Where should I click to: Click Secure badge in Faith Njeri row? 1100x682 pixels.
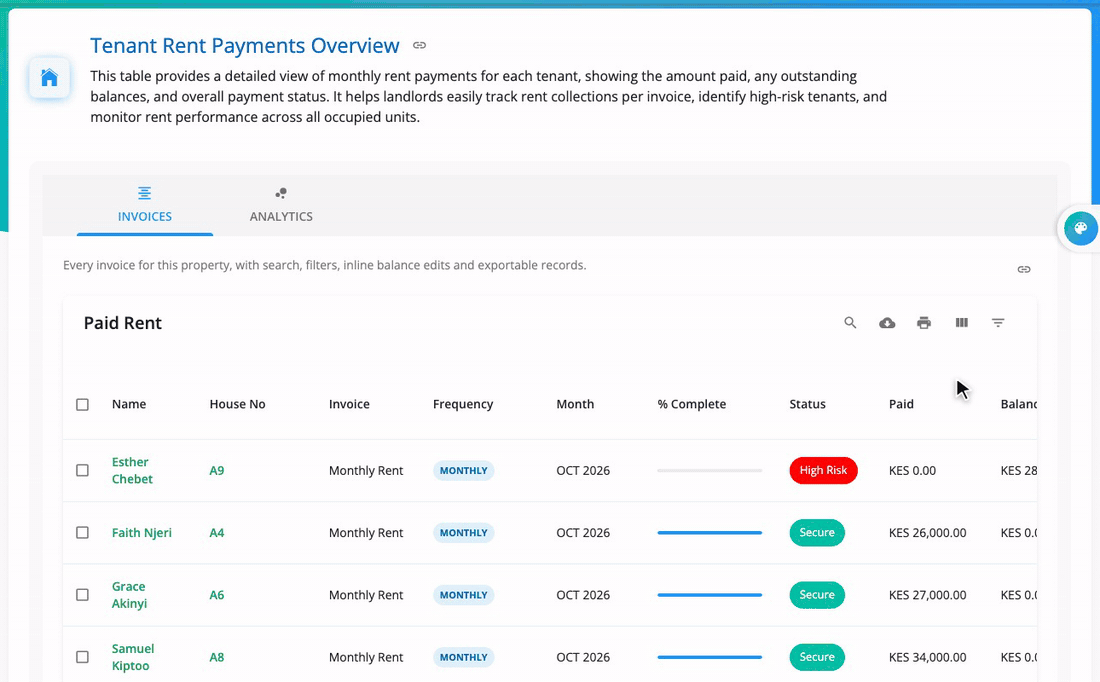coord(817,533)
